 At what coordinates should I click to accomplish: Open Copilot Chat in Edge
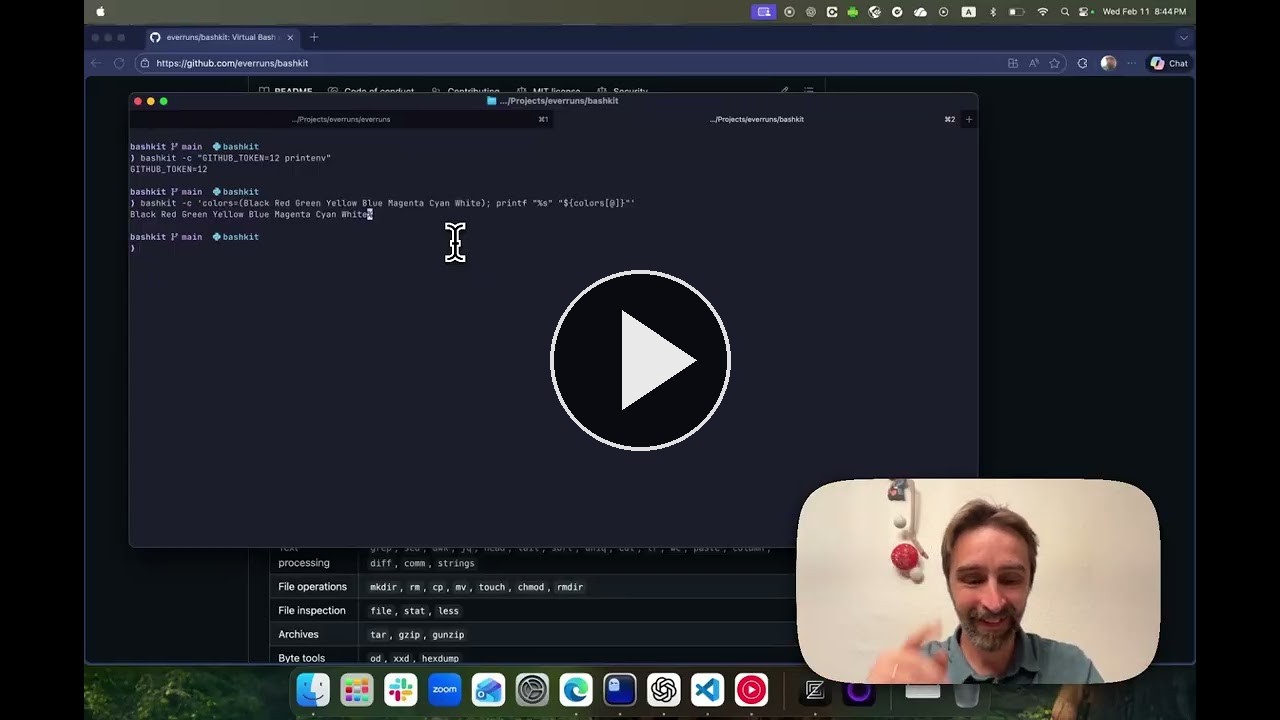1169,63
